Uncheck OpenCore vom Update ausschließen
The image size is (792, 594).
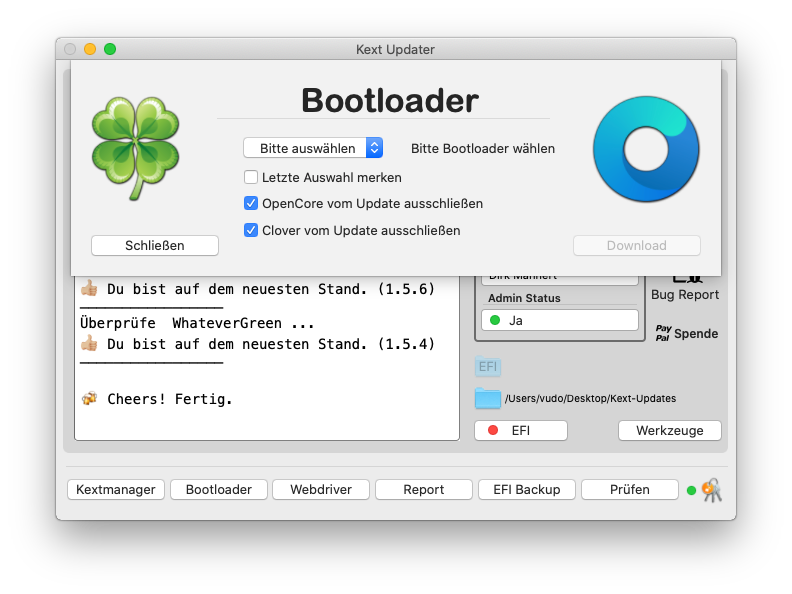click(x=251, y=203)
